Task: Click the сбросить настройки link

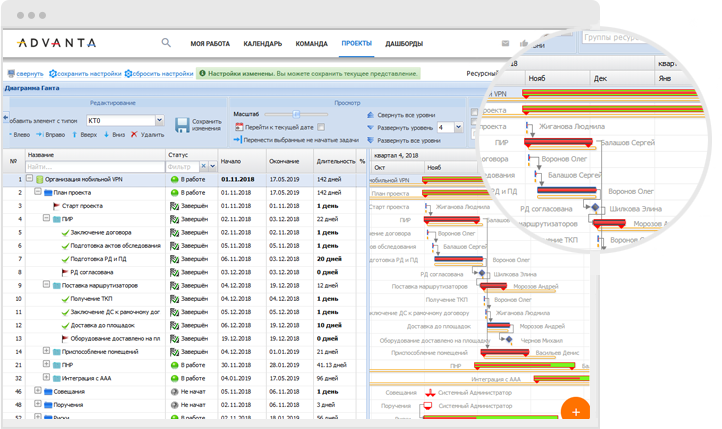Action: pyautogui.click(x=163, y=74)
